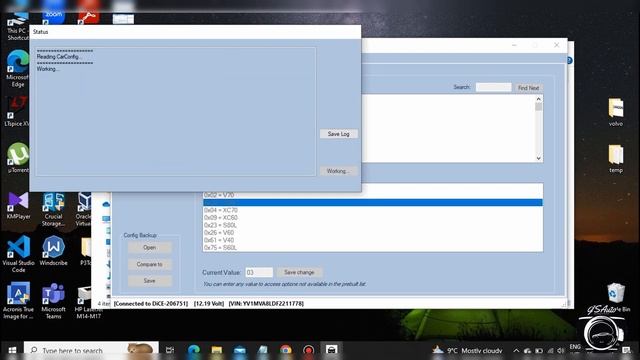Click Save Log in Status window
Viewport: 640px width, 360px height.
tap(338, 134)
